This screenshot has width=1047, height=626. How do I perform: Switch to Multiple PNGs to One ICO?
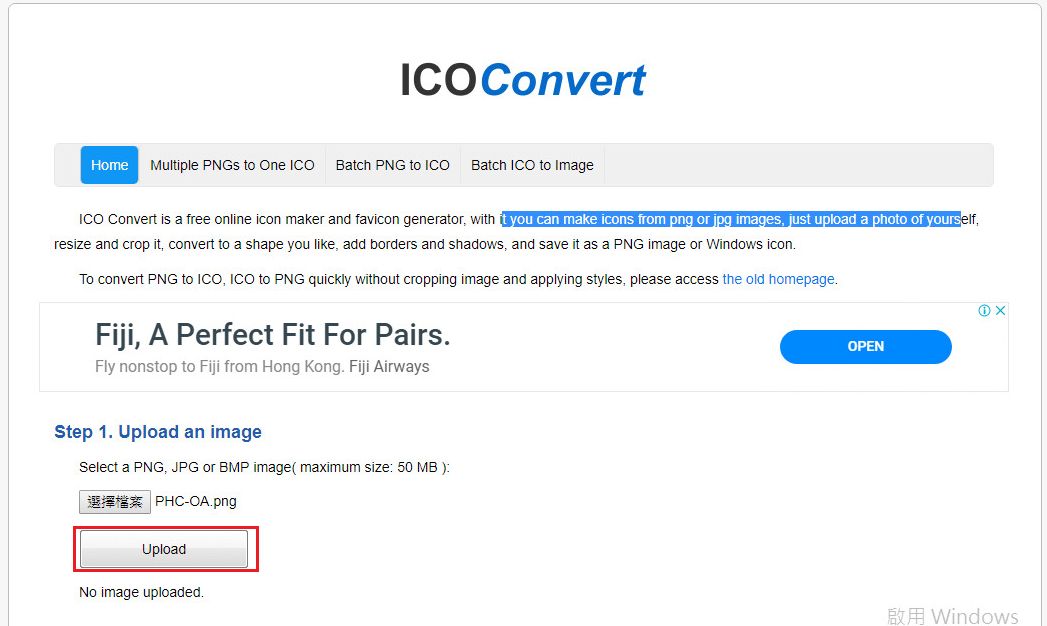point(232,165)
